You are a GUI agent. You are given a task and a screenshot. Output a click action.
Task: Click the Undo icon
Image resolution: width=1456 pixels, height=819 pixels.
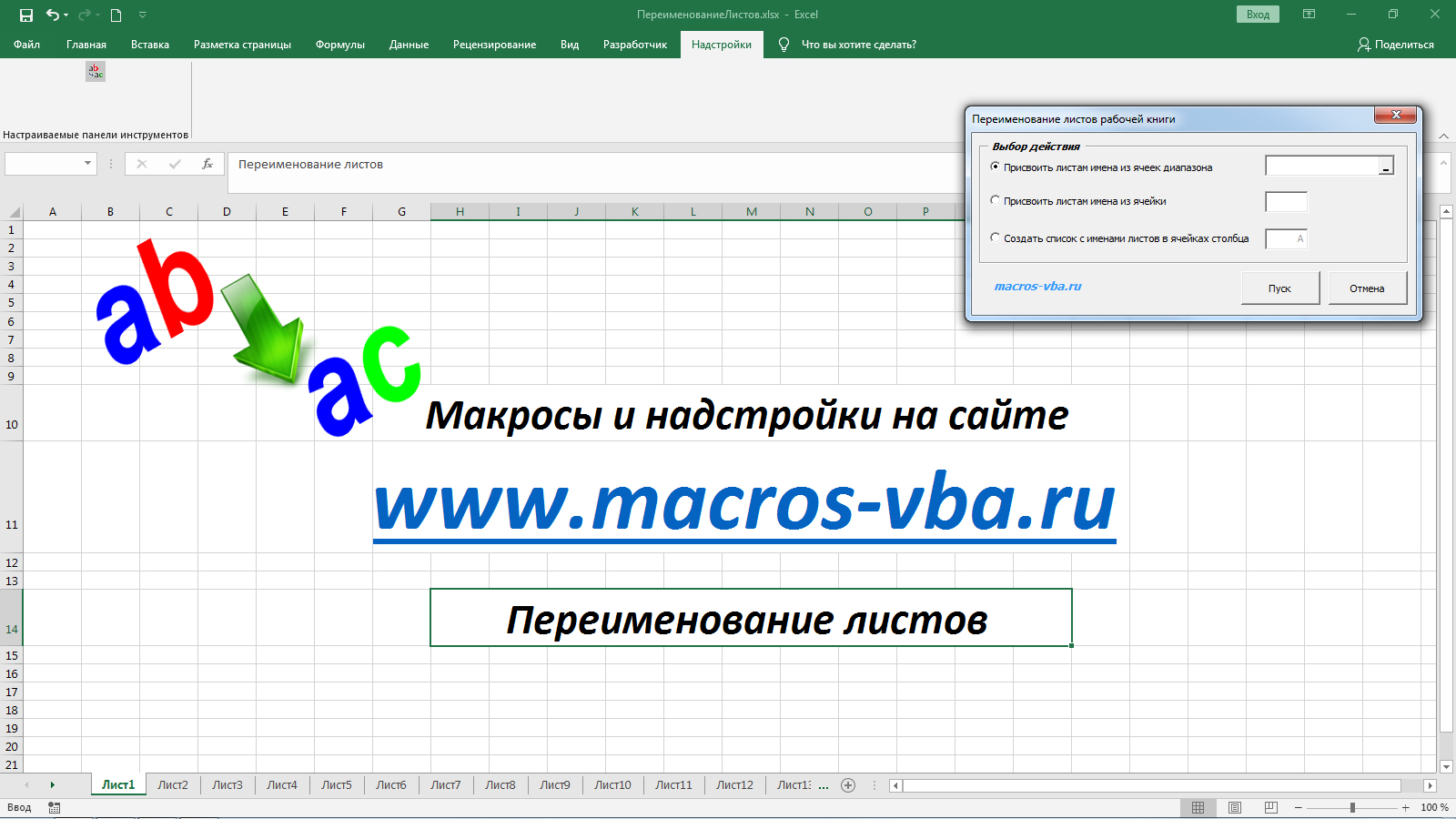(52, 14)
